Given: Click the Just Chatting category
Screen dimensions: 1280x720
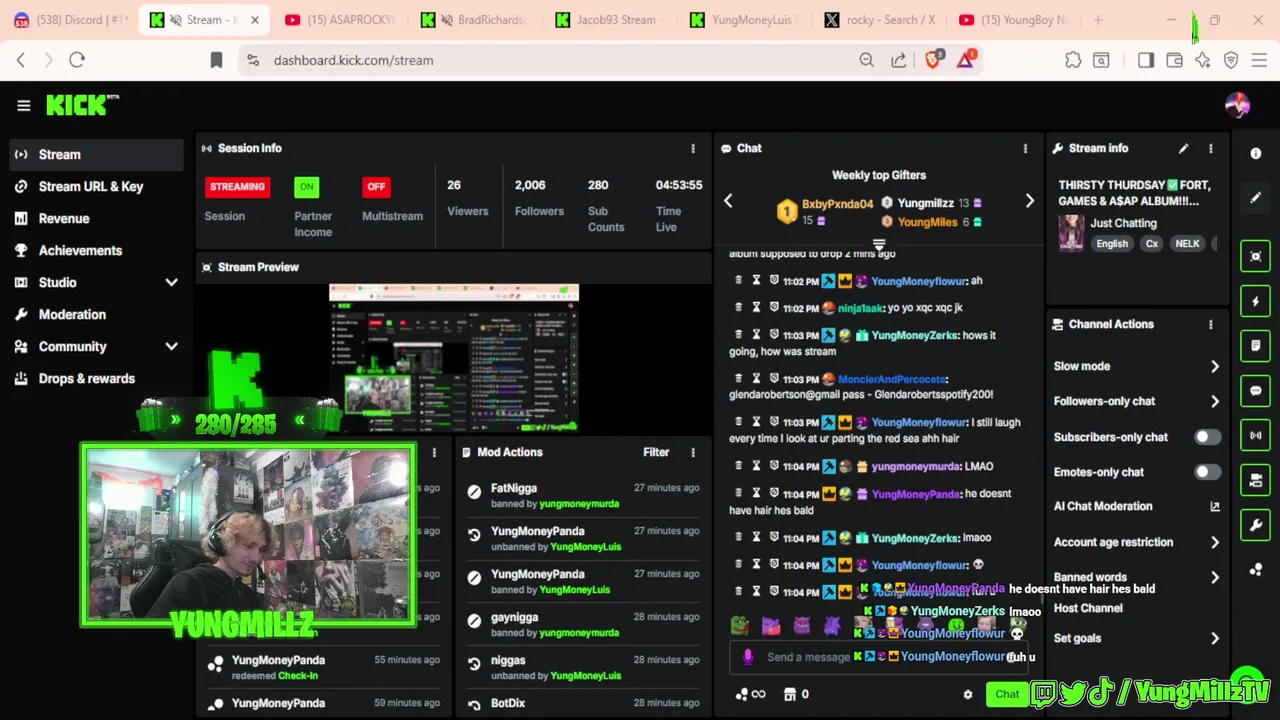Looking at the screenshot, I should click(1123, 223).
